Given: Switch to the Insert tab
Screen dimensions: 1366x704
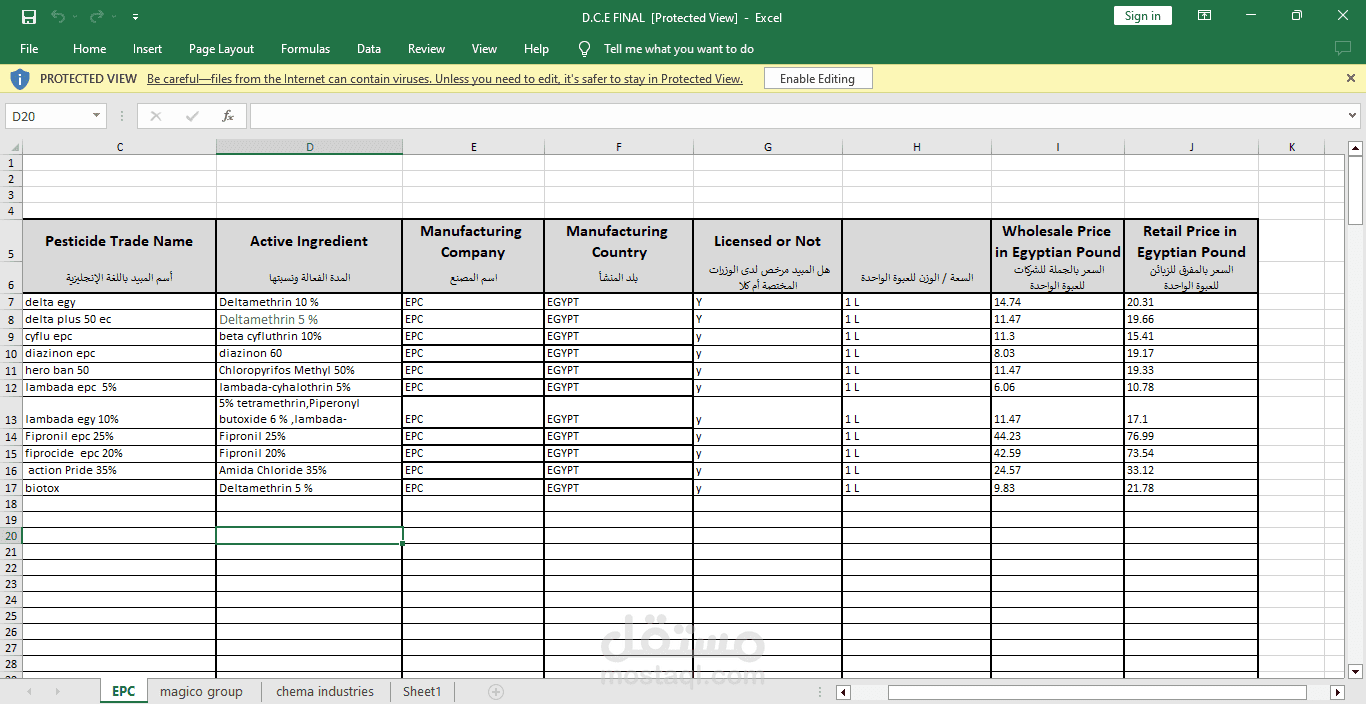Looking at the screenshot, I should pos(147,49).
